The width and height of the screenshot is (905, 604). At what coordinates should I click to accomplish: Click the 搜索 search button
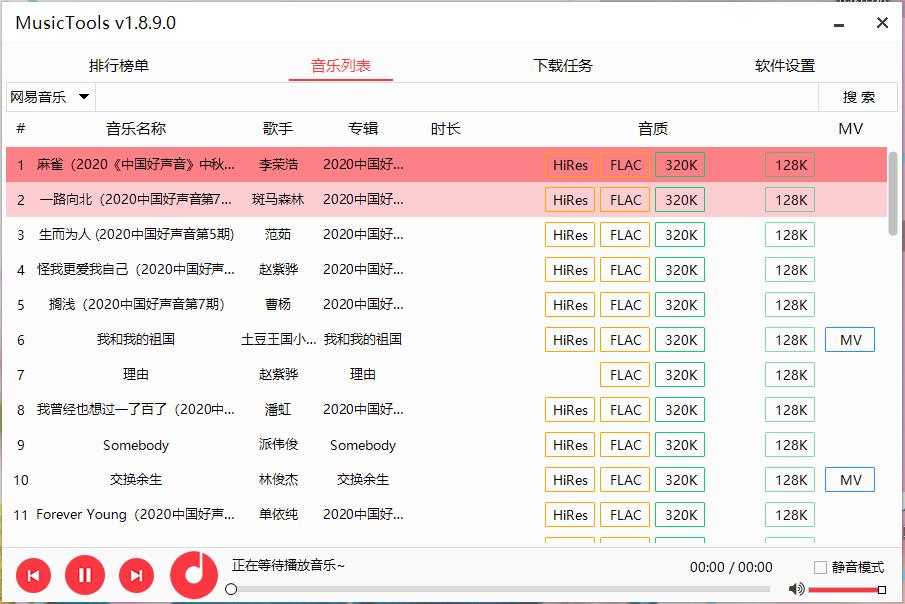point(859,97)
